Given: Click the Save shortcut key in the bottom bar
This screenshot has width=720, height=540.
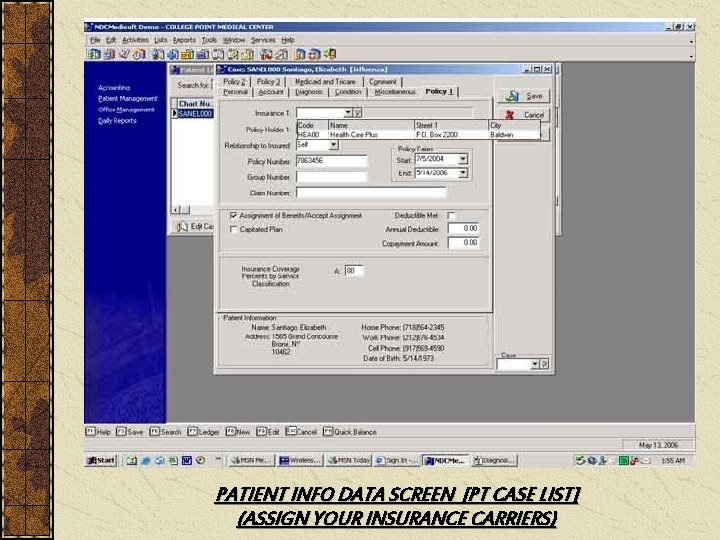Looking at the screenshot, I should point(129,432).
